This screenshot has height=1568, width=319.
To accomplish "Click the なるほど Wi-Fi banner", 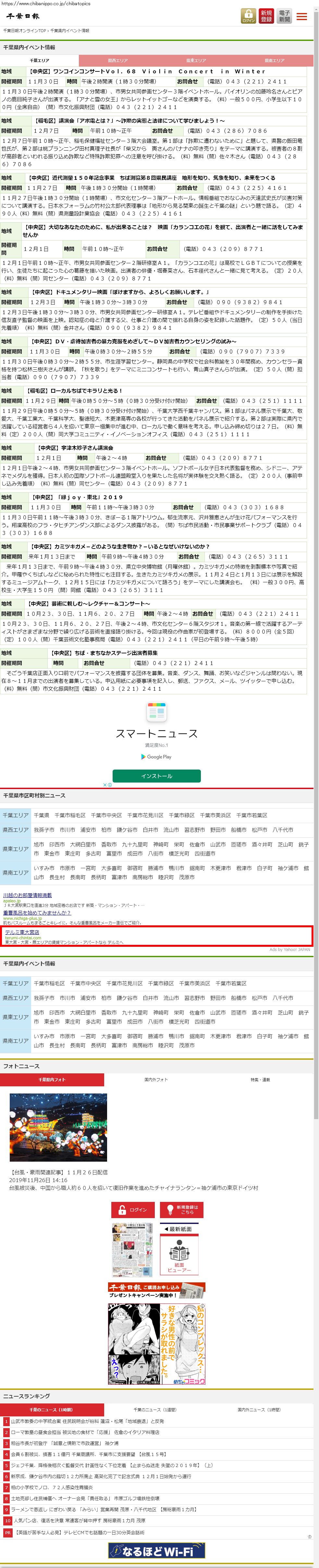I will pyautogui.click(x=156, y=1551).
